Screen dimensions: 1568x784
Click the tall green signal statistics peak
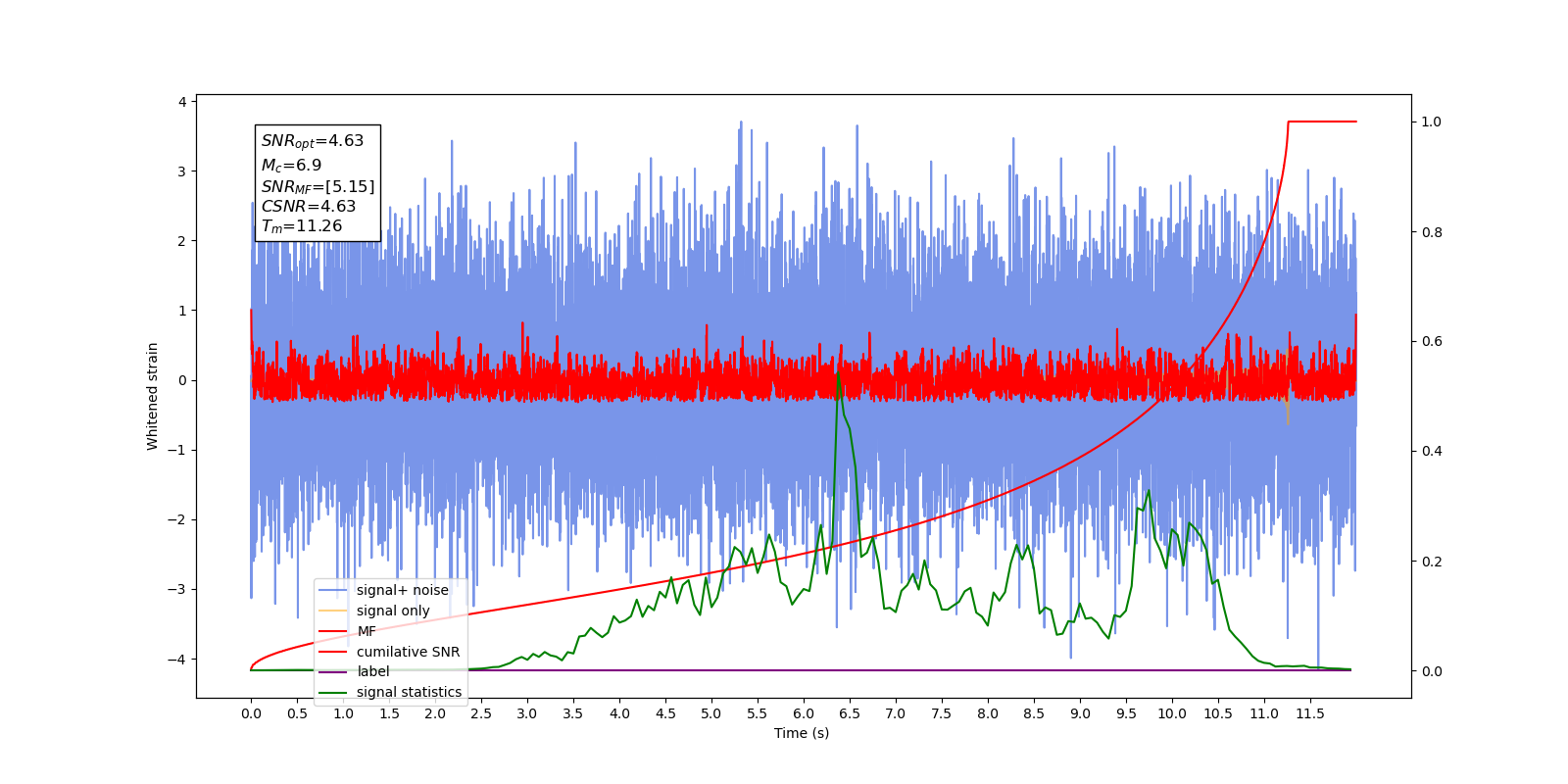pos(838,373)
